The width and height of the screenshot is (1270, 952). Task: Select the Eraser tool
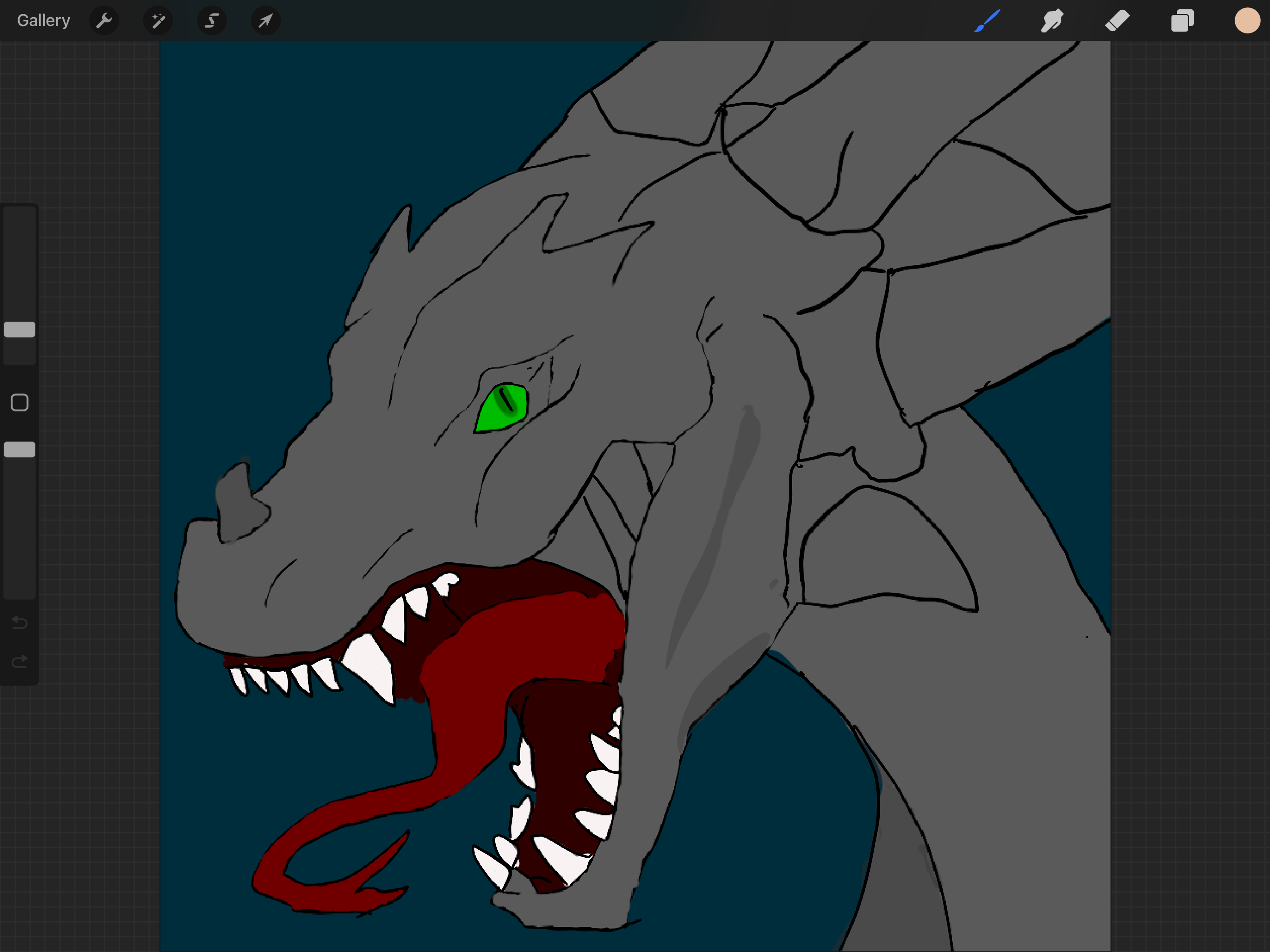tap(1117, 20)
